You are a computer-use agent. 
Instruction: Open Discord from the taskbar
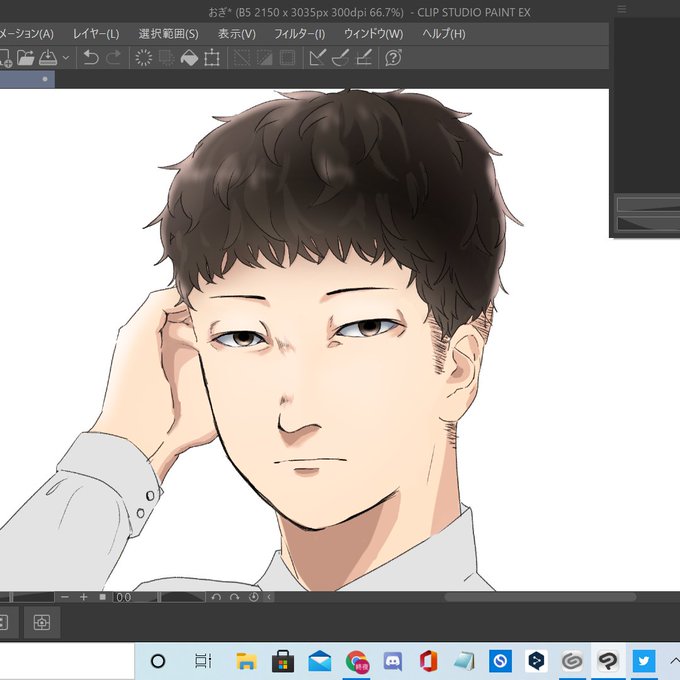pos(393,662)
